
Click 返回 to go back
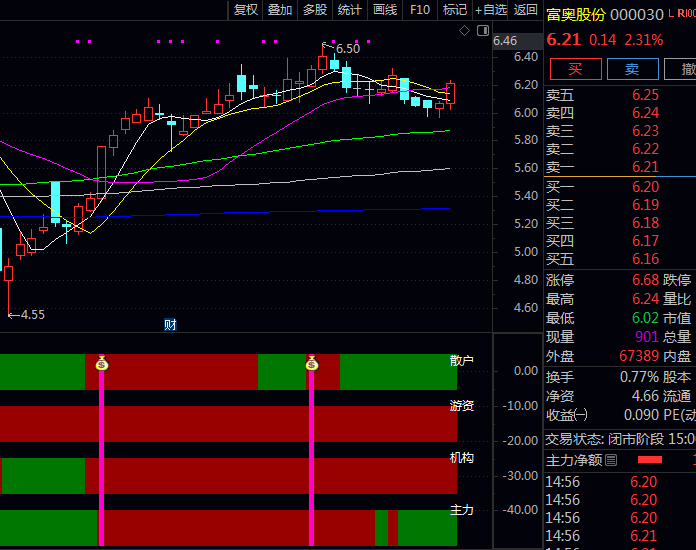click(526, 10)
